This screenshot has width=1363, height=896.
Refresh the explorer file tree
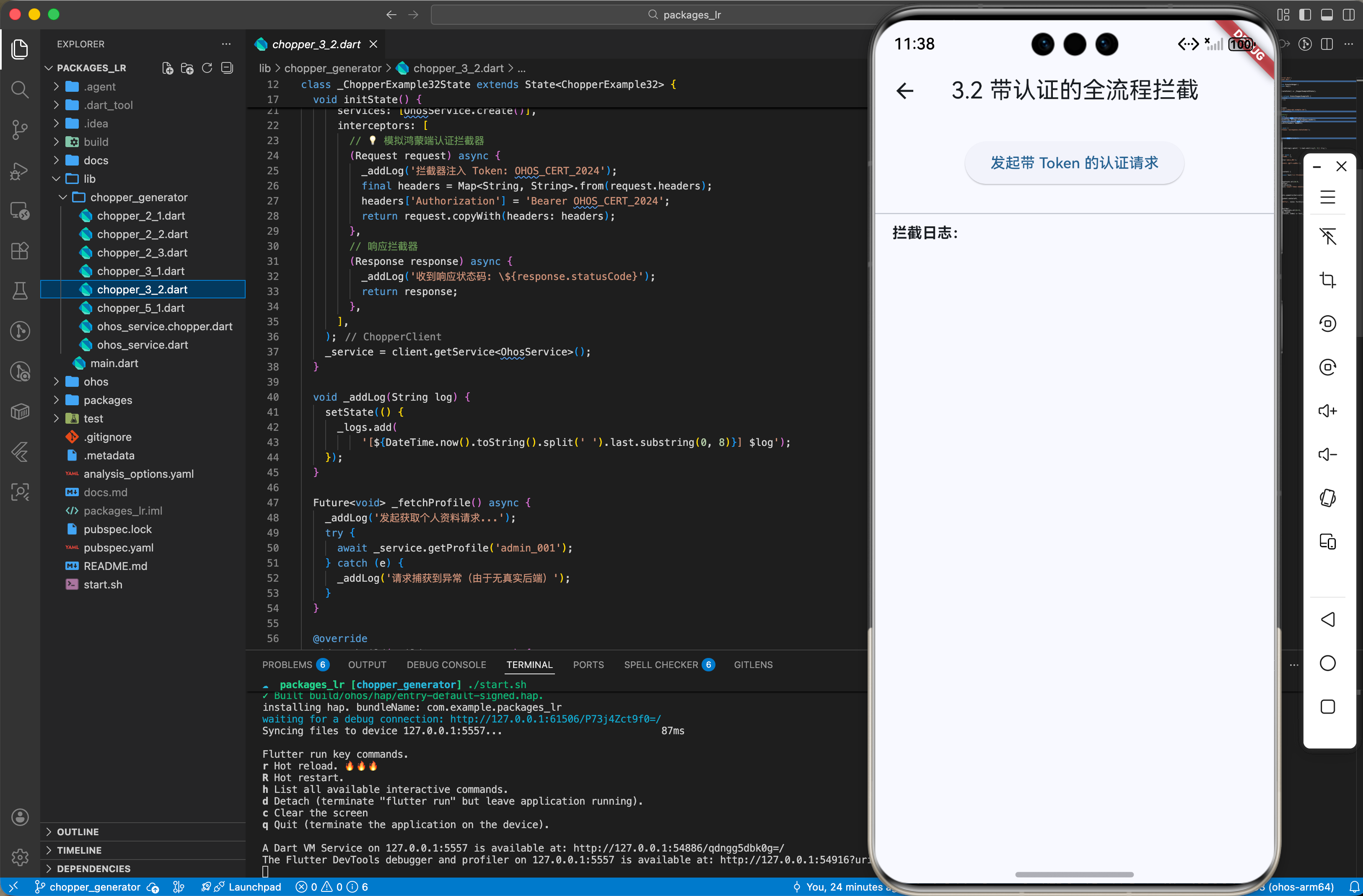[207, 68]
